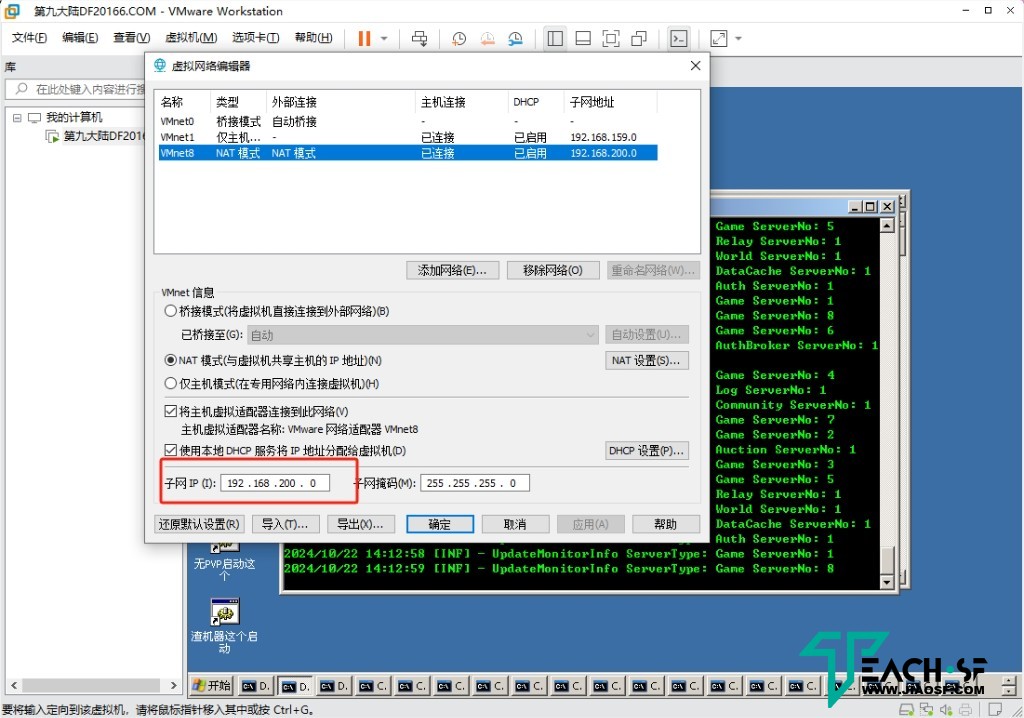Image resolution: width=1024 pixels, height=718 pixels.
Task: Open the guest 开始 Start button
Action: point(212,685)
